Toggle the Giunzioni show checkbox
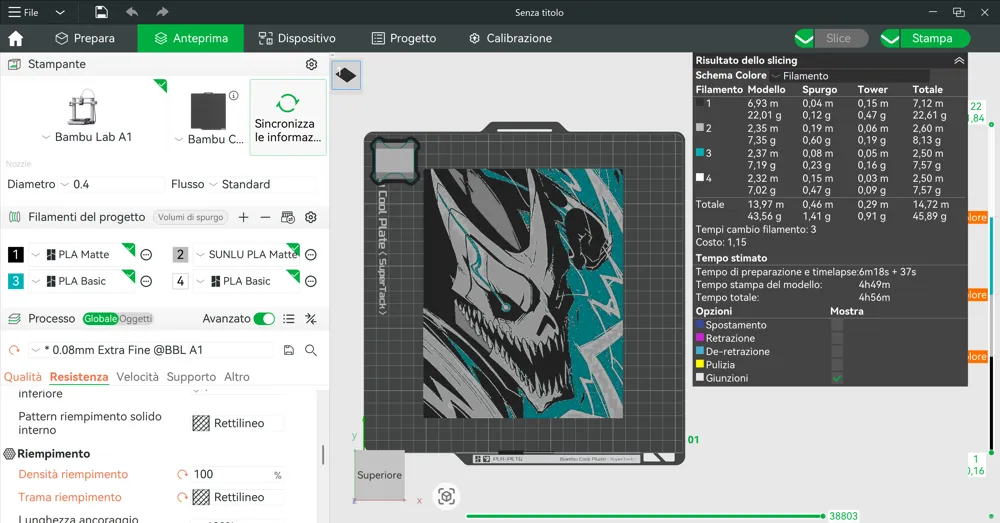 pos(837,378)
